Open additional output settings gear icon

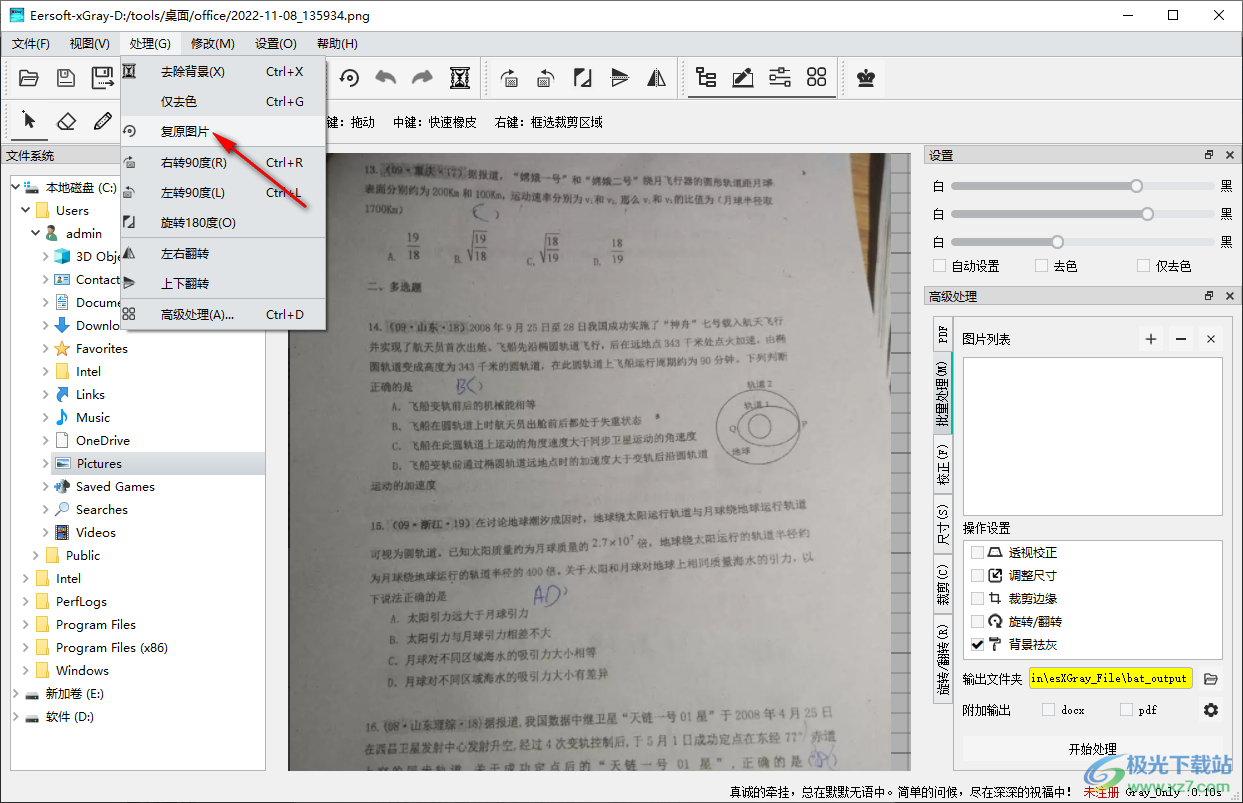(x=1211, y=710)
